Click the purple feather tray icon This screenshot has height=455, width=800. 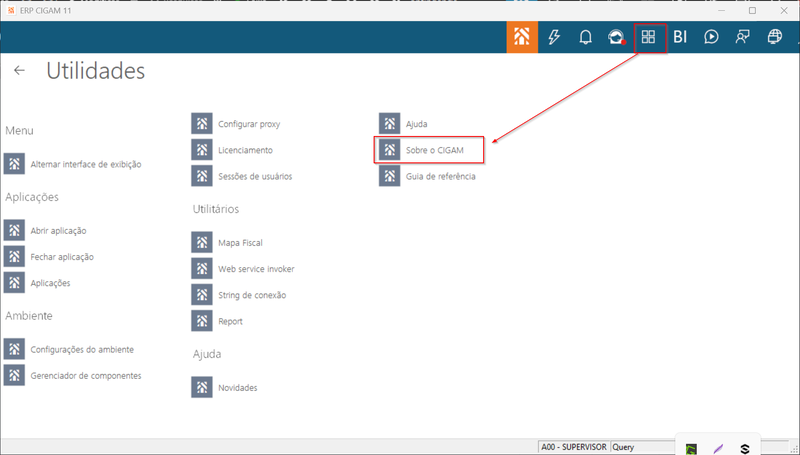(x=718, y=449)
